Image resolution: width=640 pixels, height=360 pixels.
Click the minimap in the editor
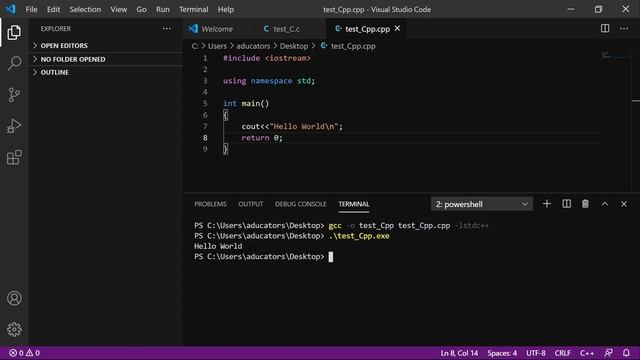coord(616,55)
